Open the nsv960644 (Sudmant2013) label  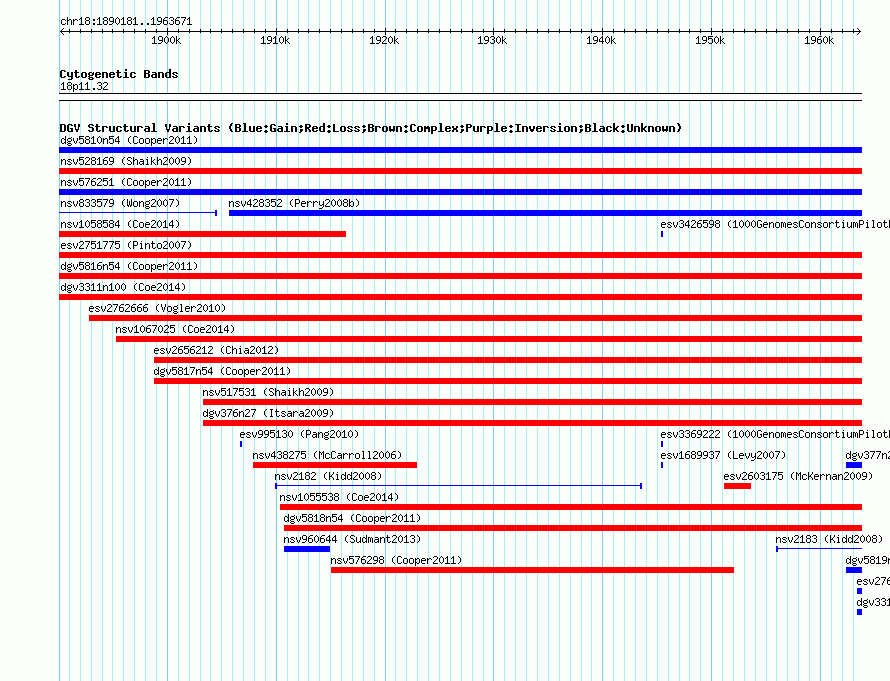click(x=352, y=539)
